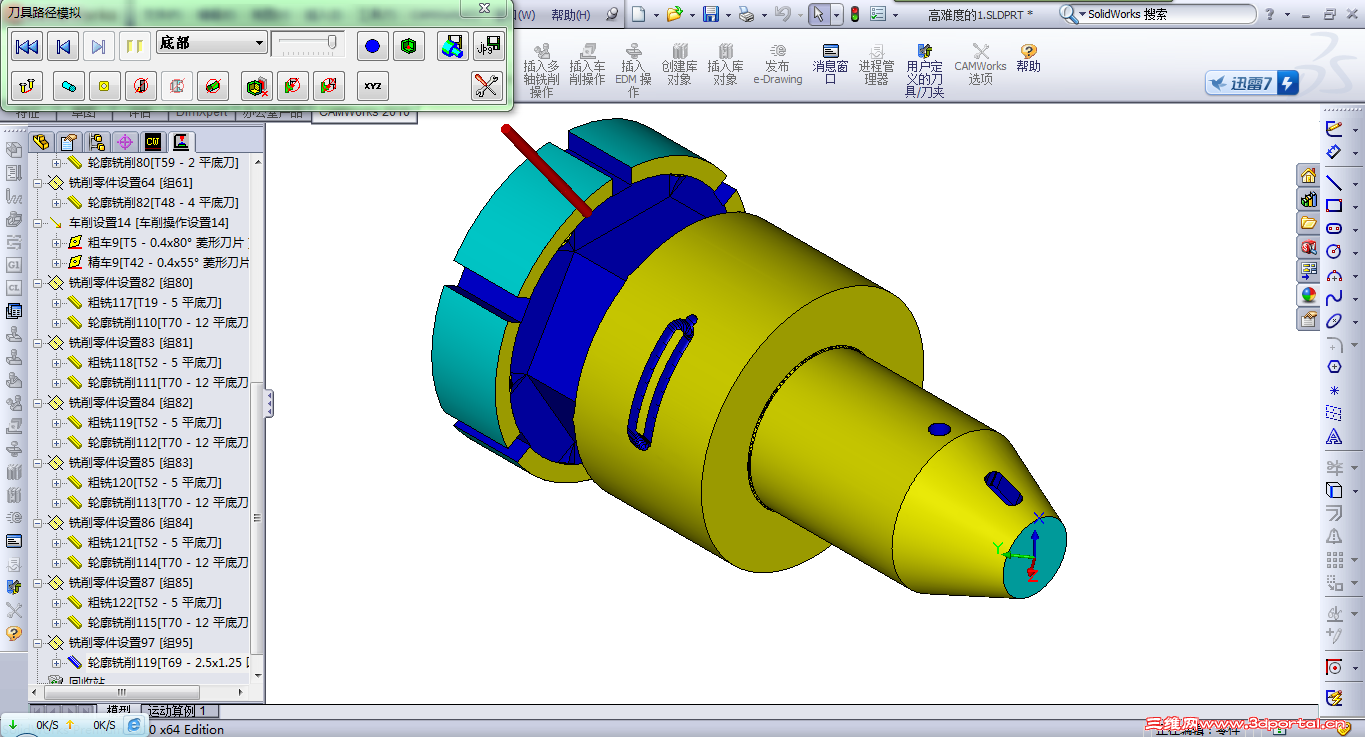Select 轮廓铣削110[T70 operation row
1365x737 pixels.
(x=158, y=323)
